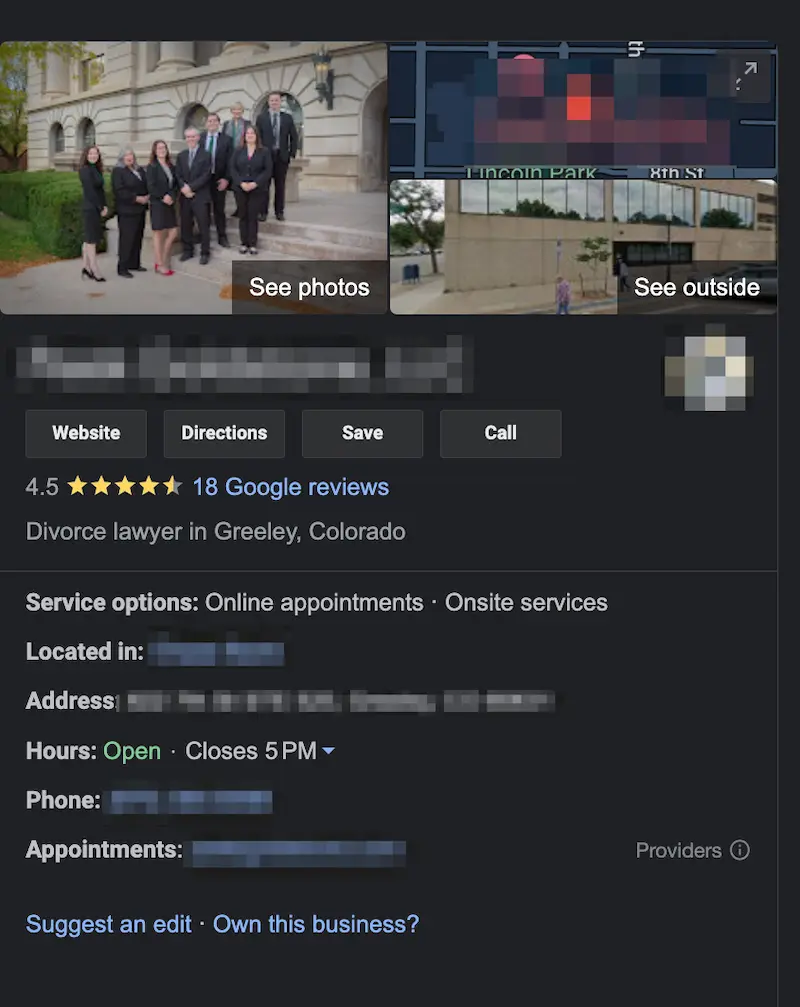Click the Closes 5 PM hours text
The height and width of the screenshot is (1007, 800).
coord(251,751)
